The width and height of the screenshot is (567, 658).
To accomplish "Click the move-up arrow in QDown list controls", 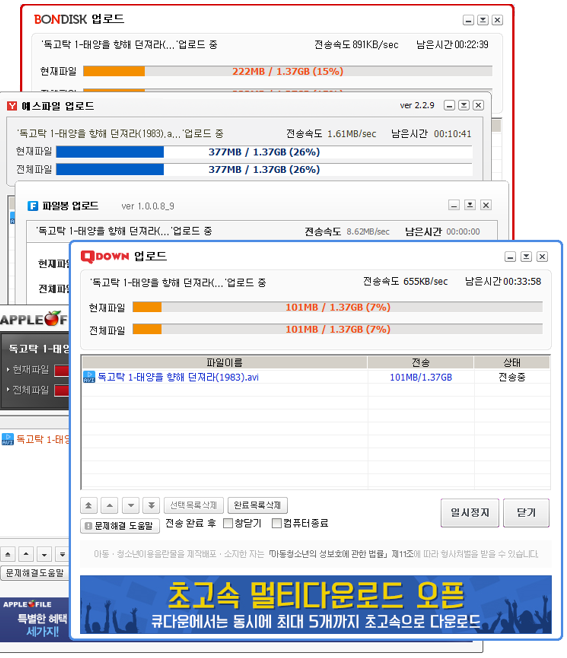I will [x=110, y=505].
